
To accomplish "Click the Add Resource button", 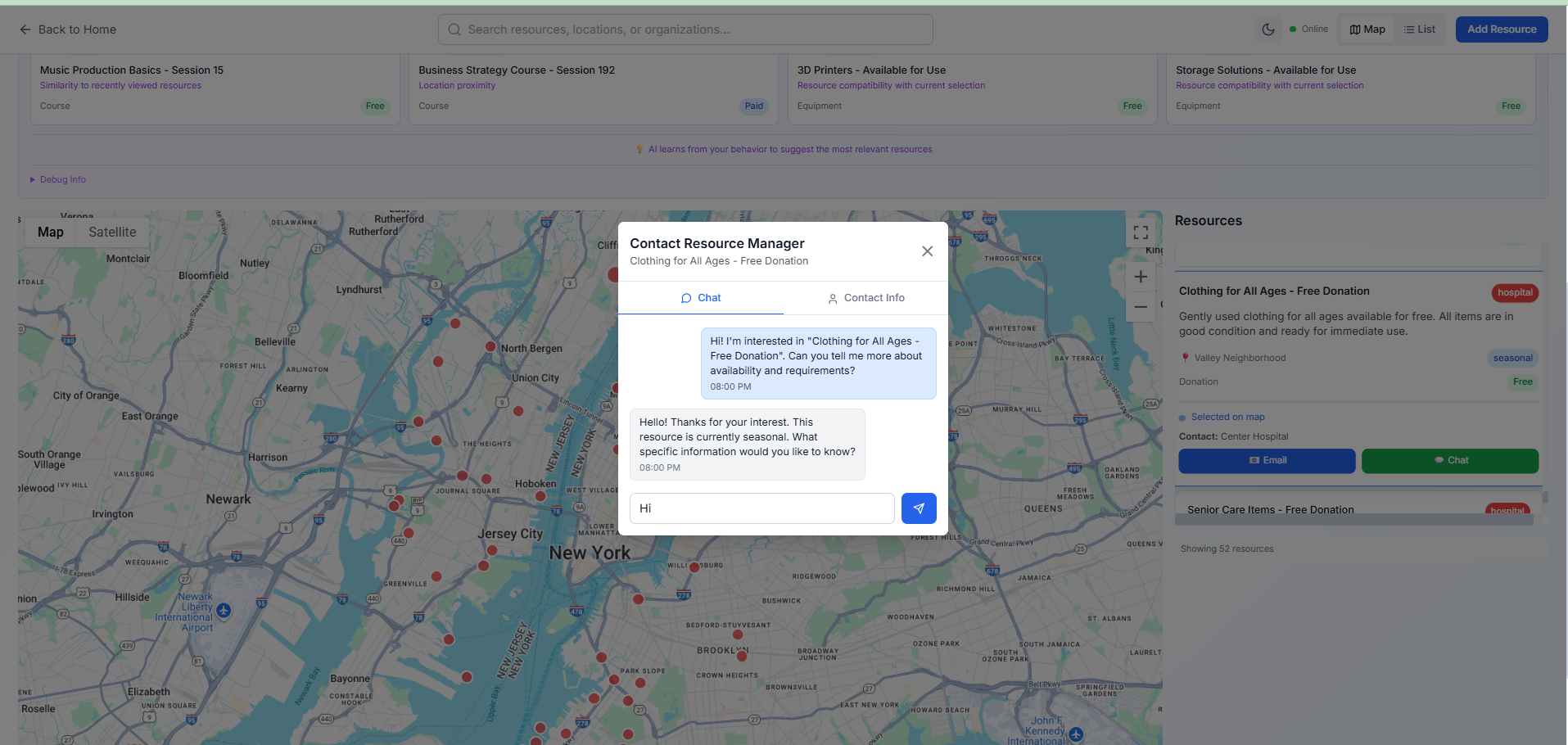I will [x=1502, y=29].
